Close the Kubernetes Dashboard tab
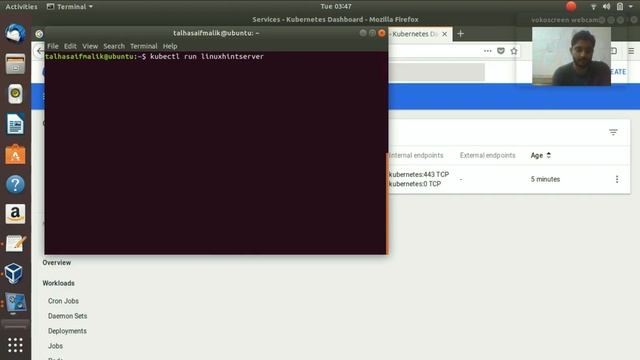Viewport: 640px width, 360px height. click(444, 34)
